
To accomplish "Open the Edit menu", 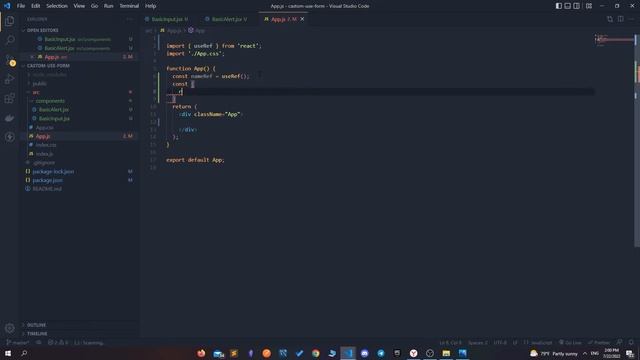I will click(x=36, y=6).
